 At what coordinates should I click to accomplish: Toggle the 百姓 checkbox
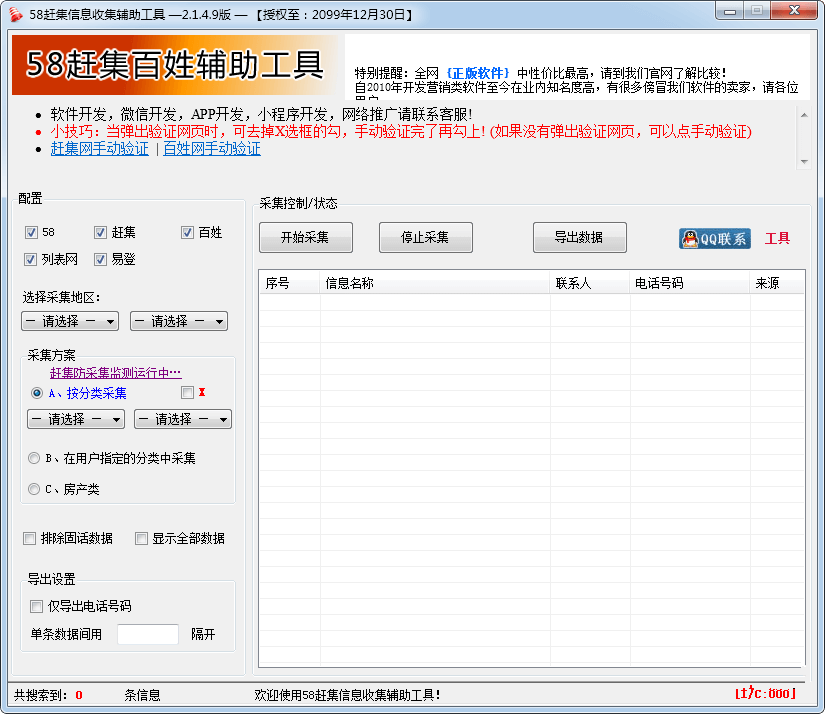(x=187, y=233)
